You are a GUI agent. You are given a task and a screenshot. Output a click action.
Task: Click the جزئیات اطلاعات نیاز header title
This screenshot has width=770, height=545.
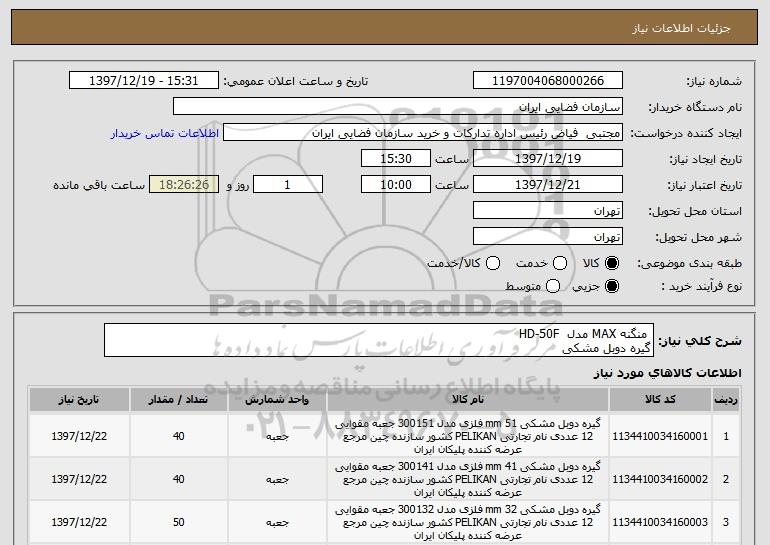point(681,28)
